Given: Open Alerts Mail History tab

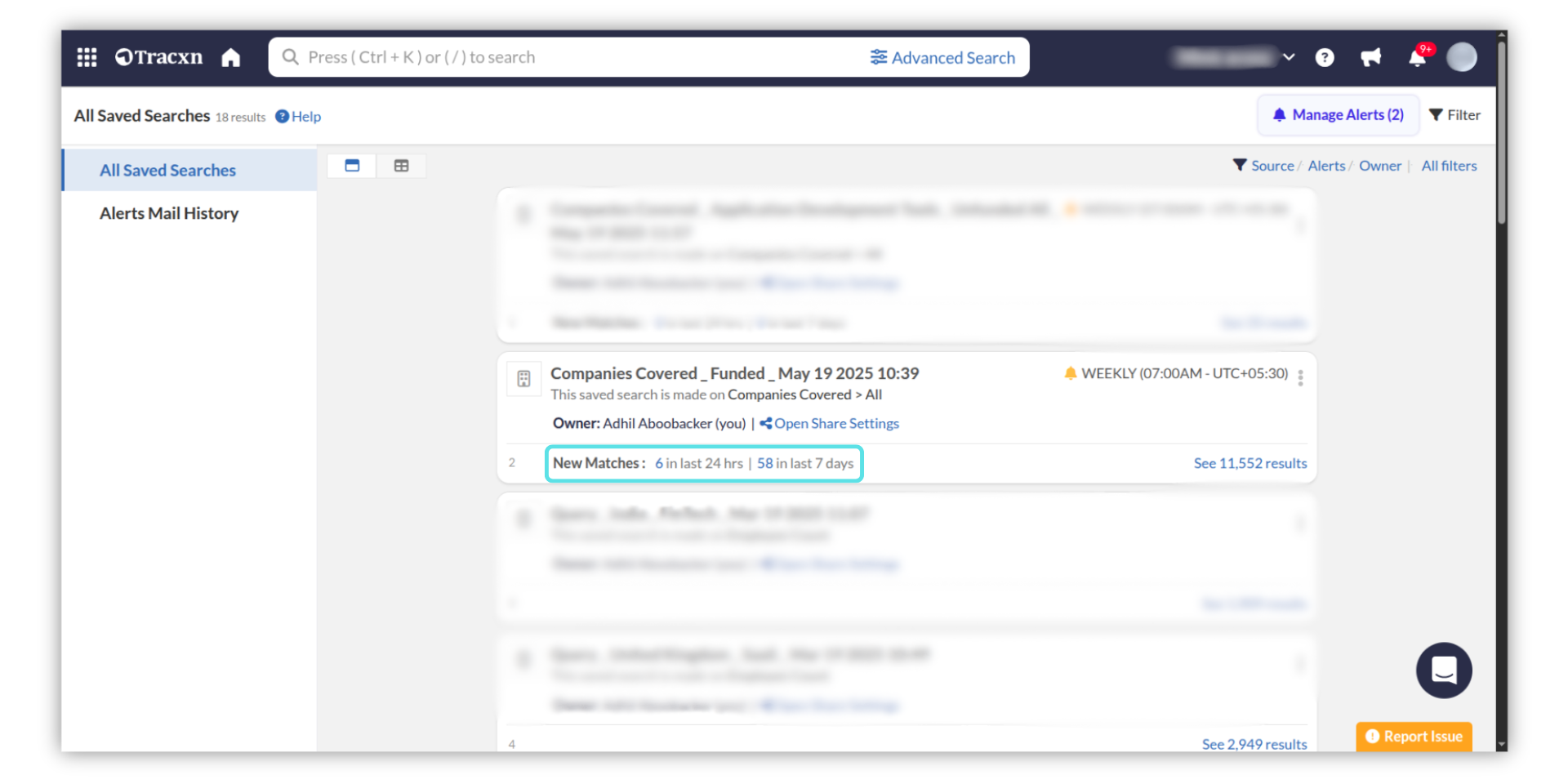Looking at the screenshot, I should [169, 213].
